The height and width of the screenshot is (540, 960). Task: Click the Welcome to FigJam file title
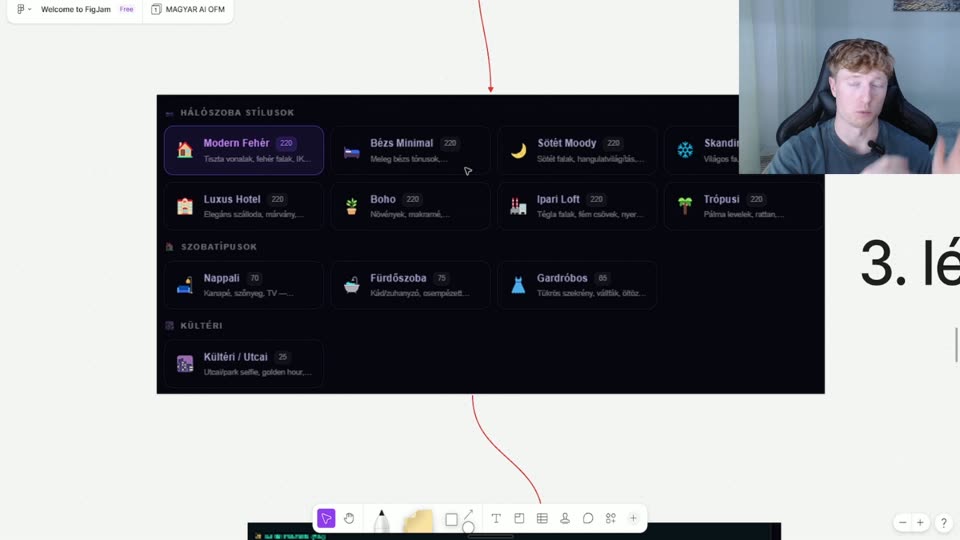[75, 9]
